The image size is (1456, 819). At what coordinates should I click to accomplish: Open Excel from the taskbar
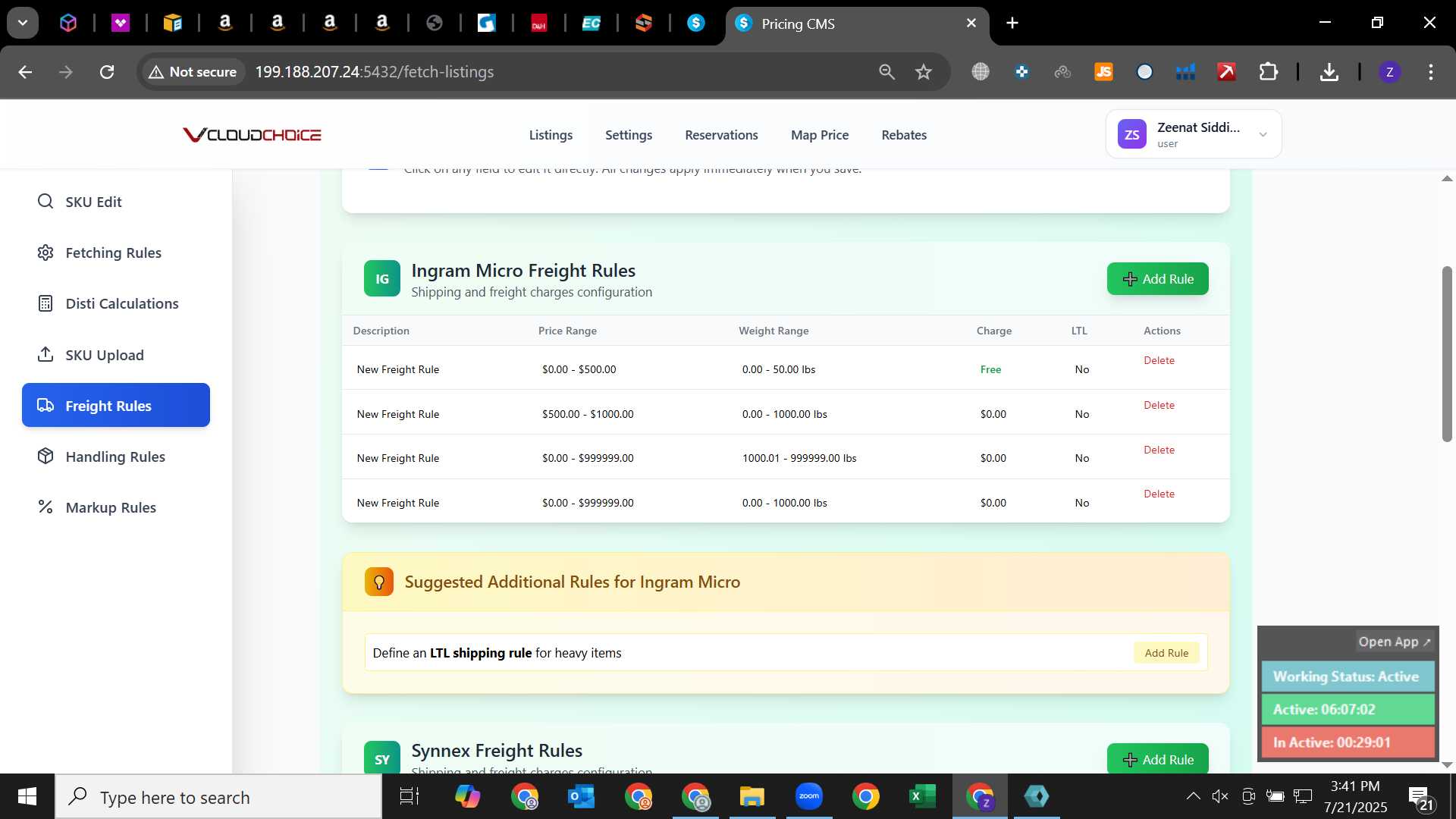coord(922,796)
